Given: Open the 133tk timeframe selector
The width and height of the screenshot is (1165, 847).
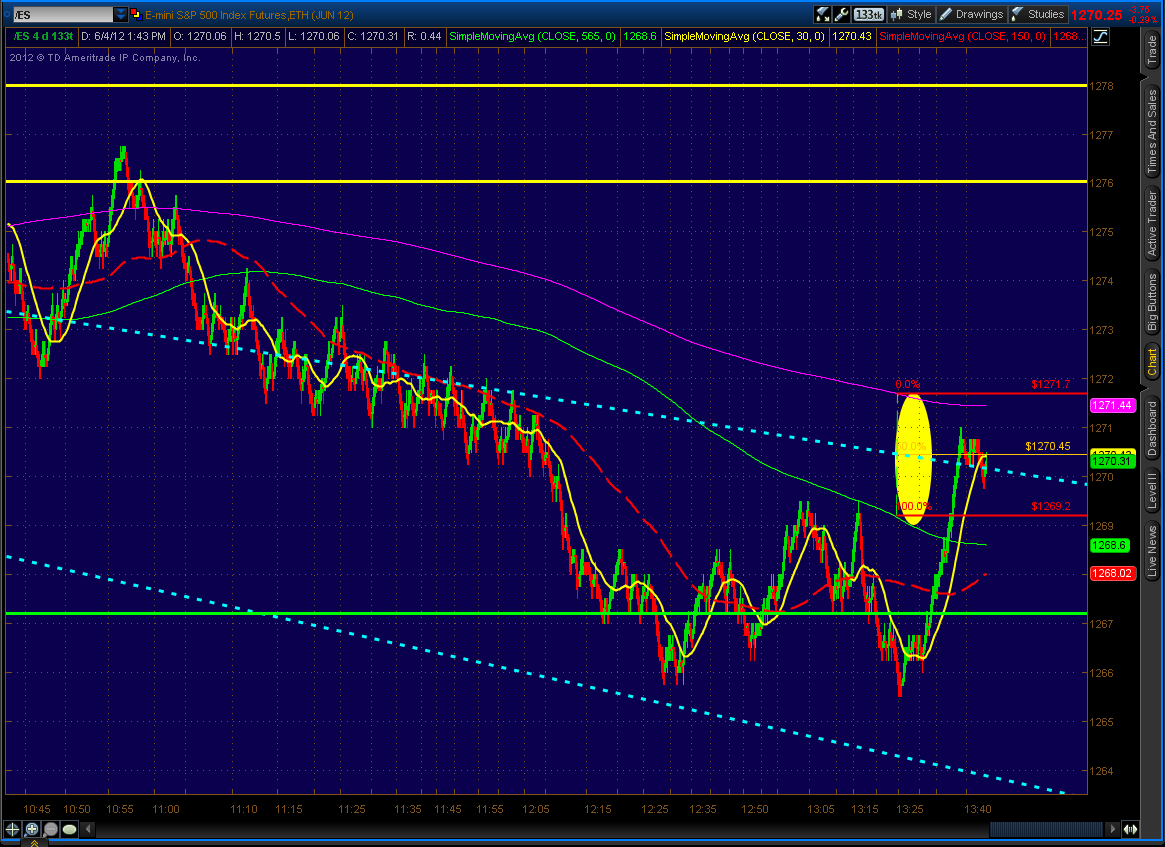Looking at the screenshot, I should (x=868, y=14).
